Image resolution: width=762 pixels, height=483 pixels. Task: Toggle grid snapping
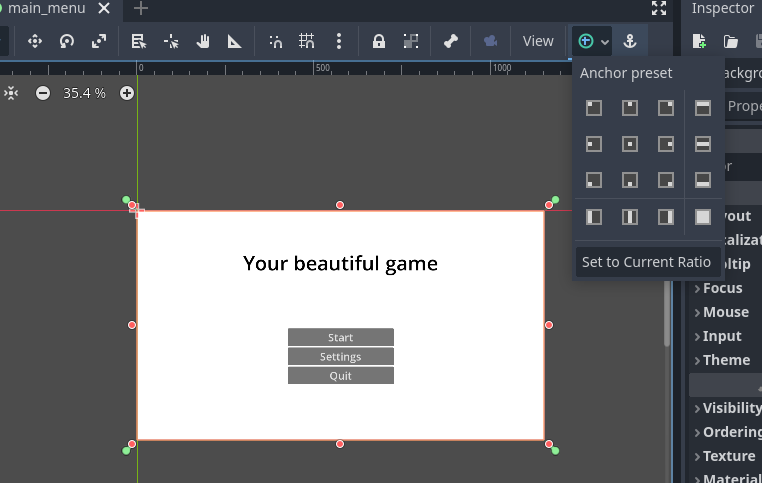[x=307, y=41]
